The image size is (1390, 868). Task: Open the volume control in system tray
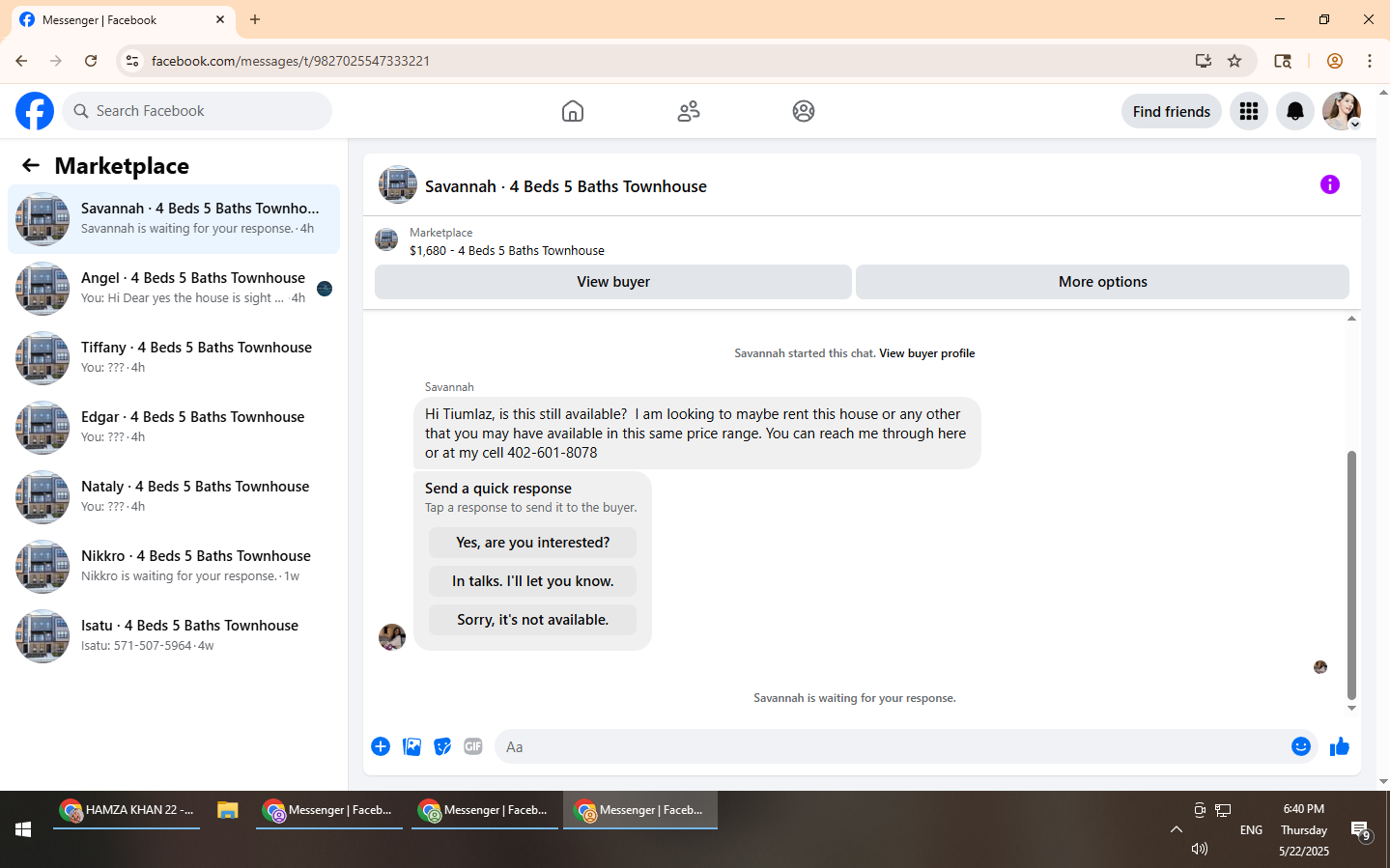pos(1200,849)
